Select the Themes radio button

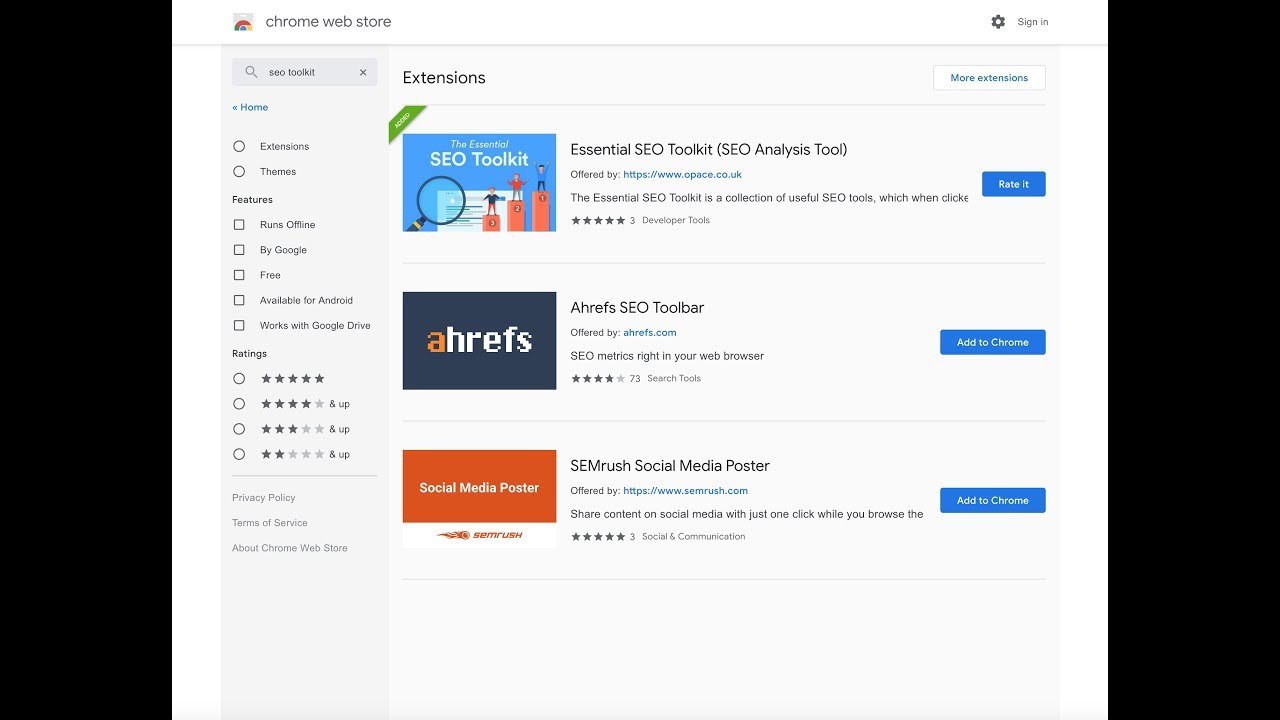(239, 172)
